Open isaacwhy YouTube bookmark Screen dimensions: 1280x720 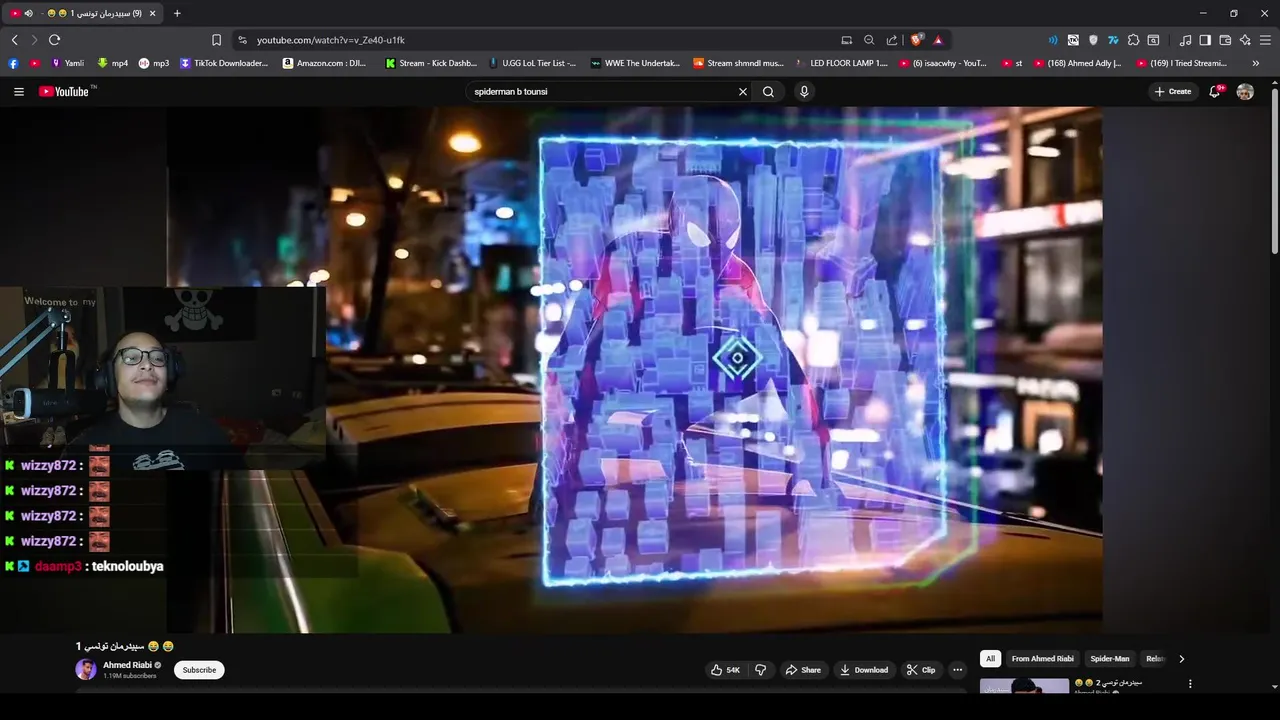pos(943,63)
